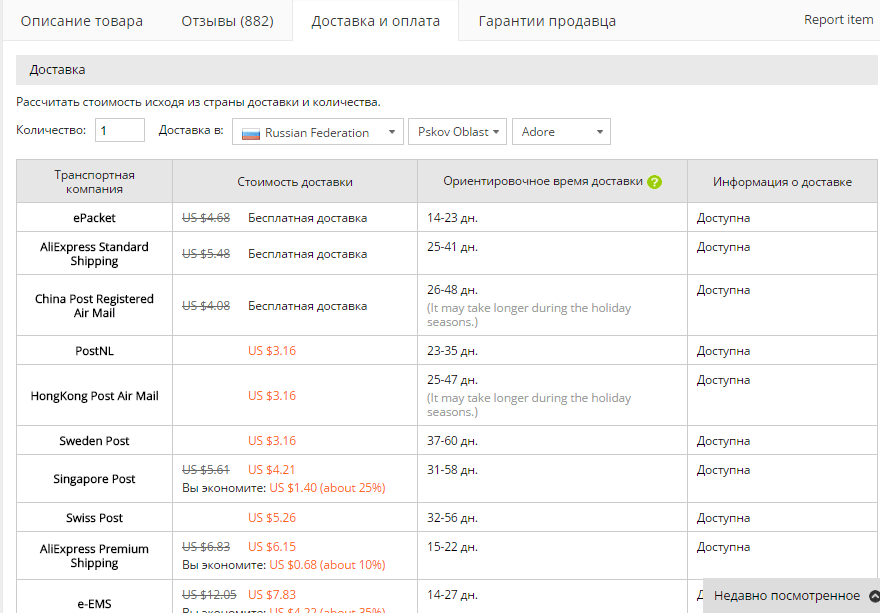
Task: Open the Adore city dropdown
Action: pos(560,132)
